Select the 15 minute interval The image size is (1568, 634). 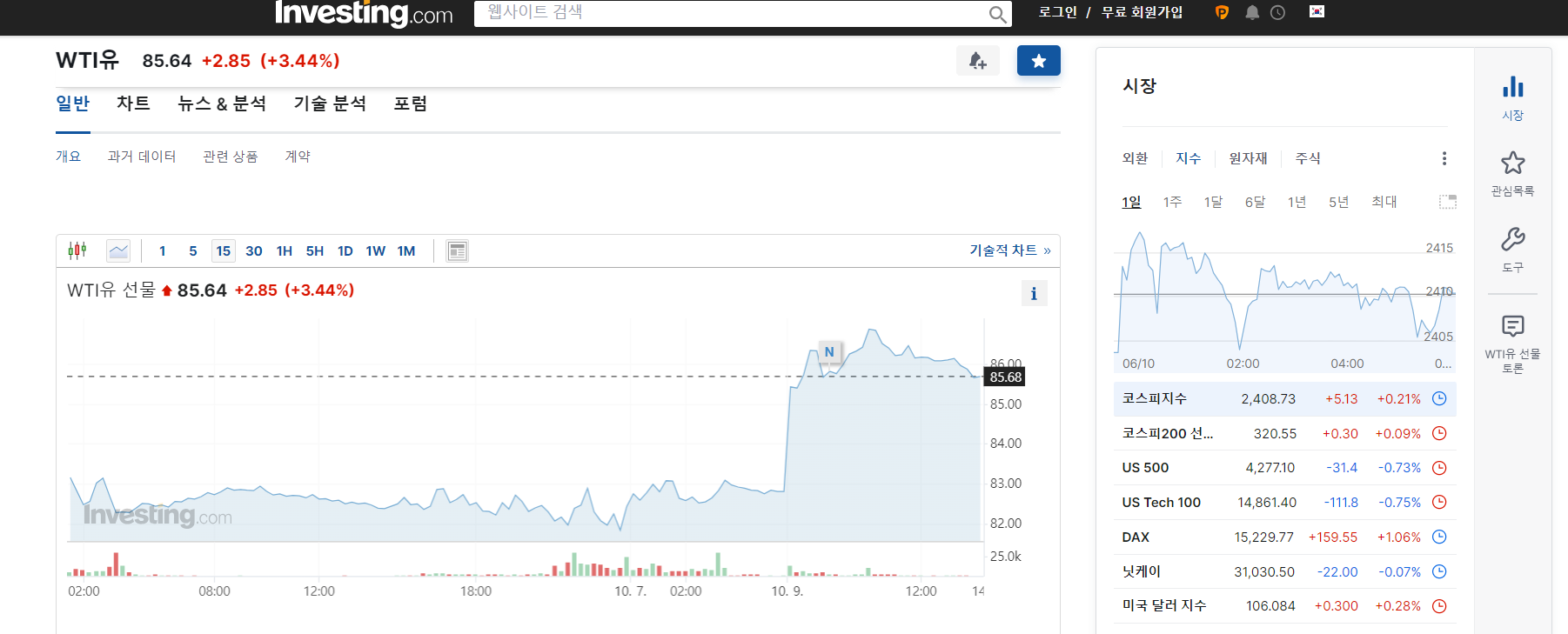[x=224, y=251]
